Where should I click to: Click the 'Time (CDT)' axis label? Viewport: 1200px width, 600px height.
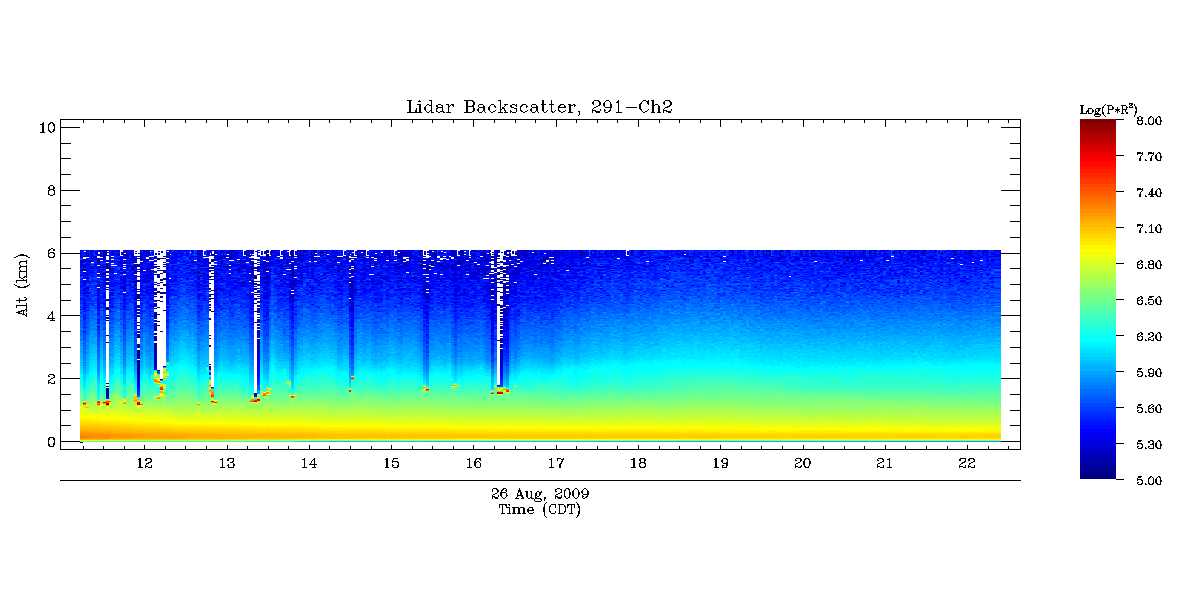pyautogui.click(x=540, y=509)
